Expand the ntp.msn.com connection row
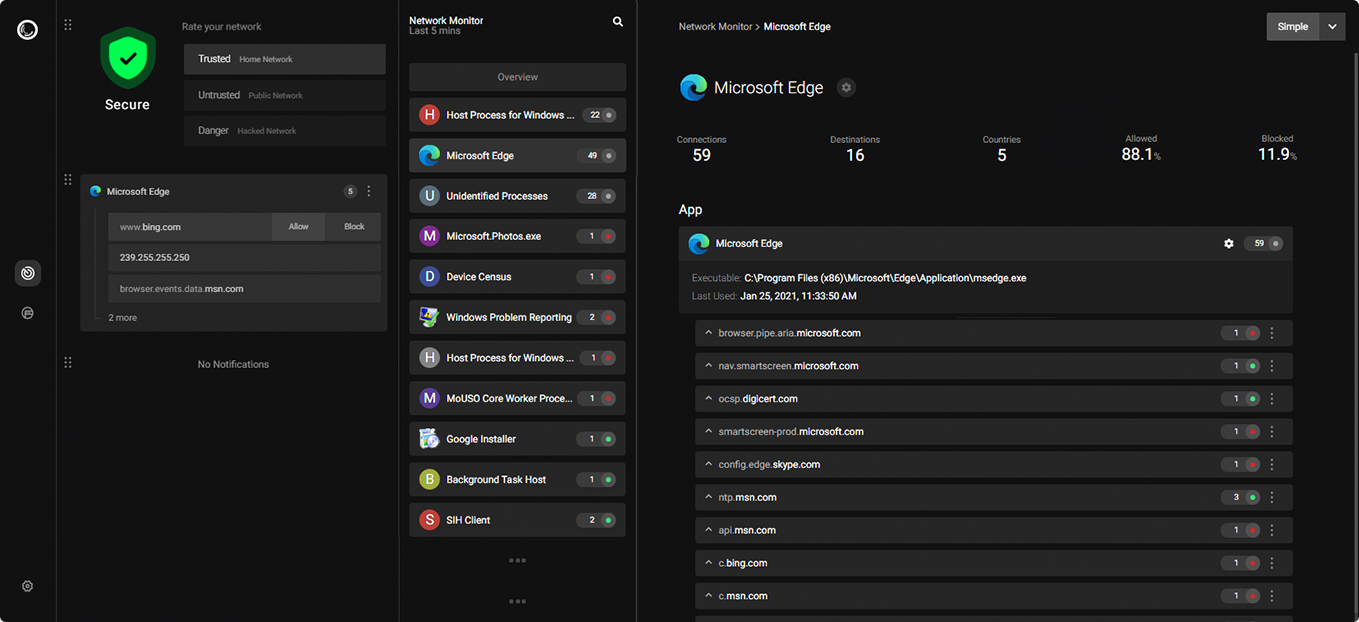Image resolution: width=1359 pixels, height=622 pixels. (x=709, y=497)
